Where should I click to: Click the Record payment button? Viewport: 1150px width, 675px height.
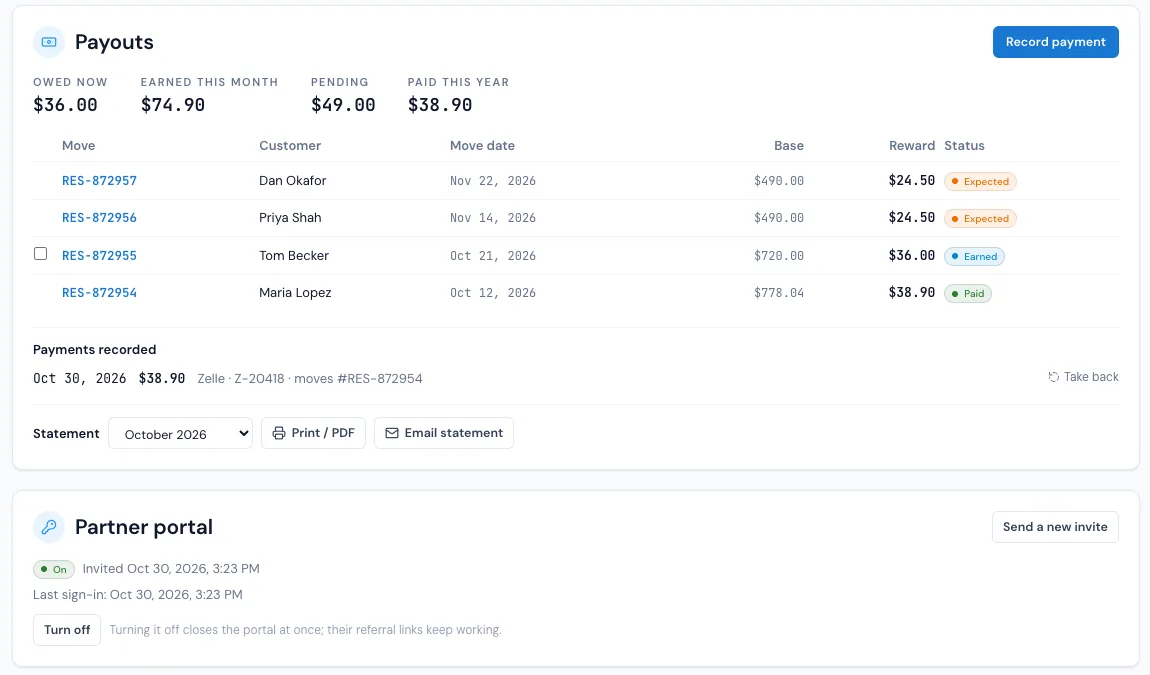coord(1055,42)
